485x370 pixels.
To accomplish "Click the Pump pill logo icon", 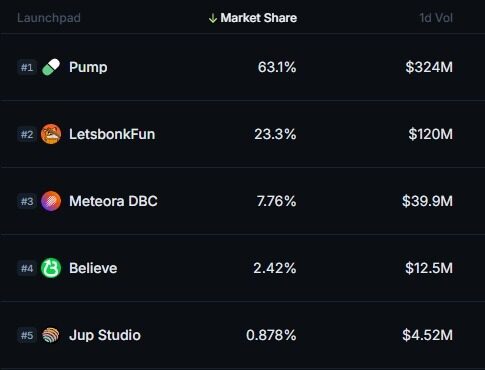I will [x=51, y=67].
